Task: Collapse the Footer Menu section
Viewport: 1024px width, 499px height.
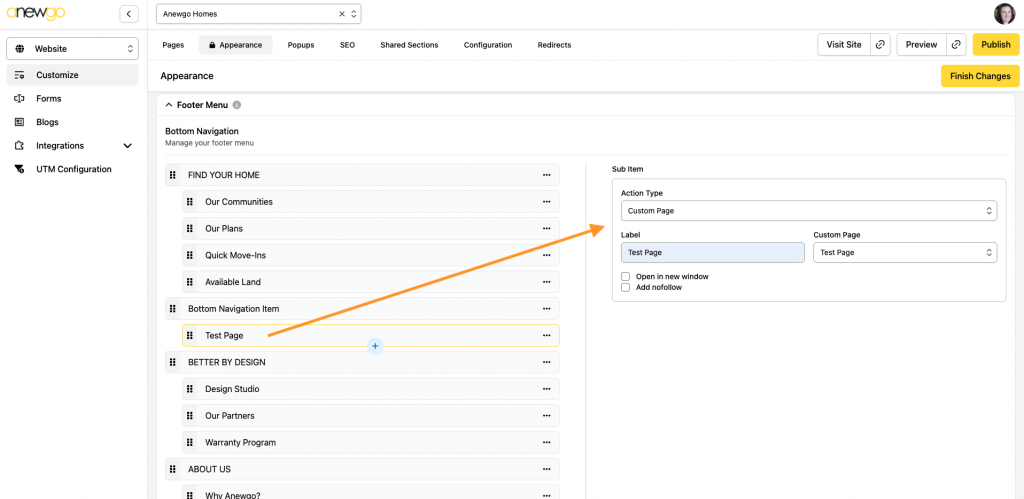Action: [169, 105]
